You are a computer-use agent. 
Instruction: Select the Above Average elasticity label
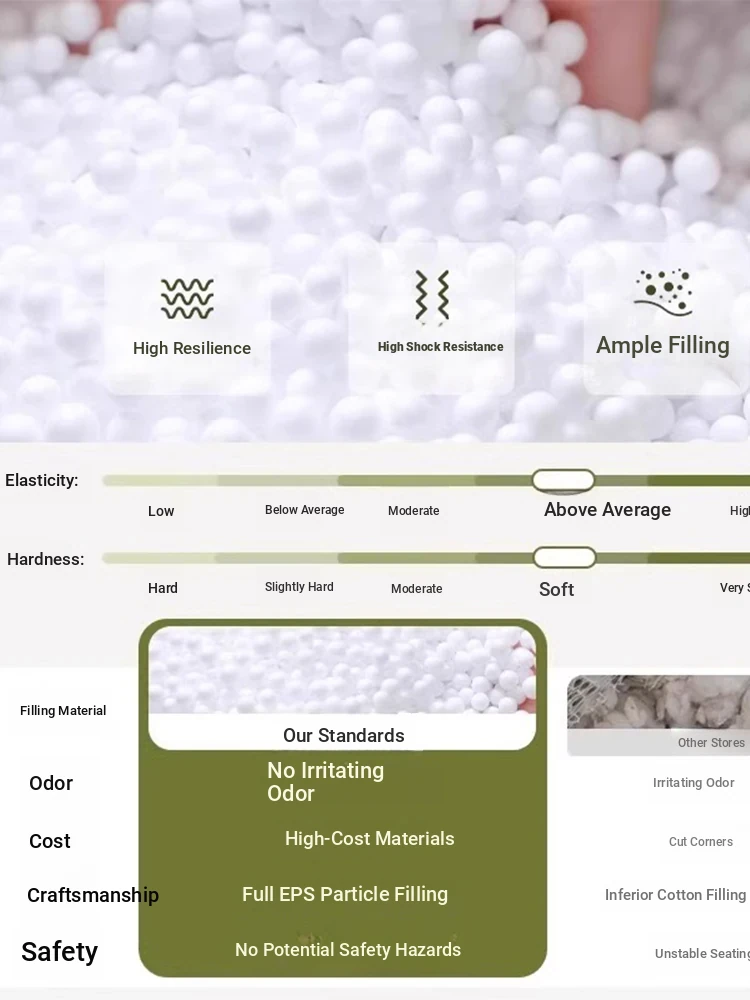click(x=607, y=510)
